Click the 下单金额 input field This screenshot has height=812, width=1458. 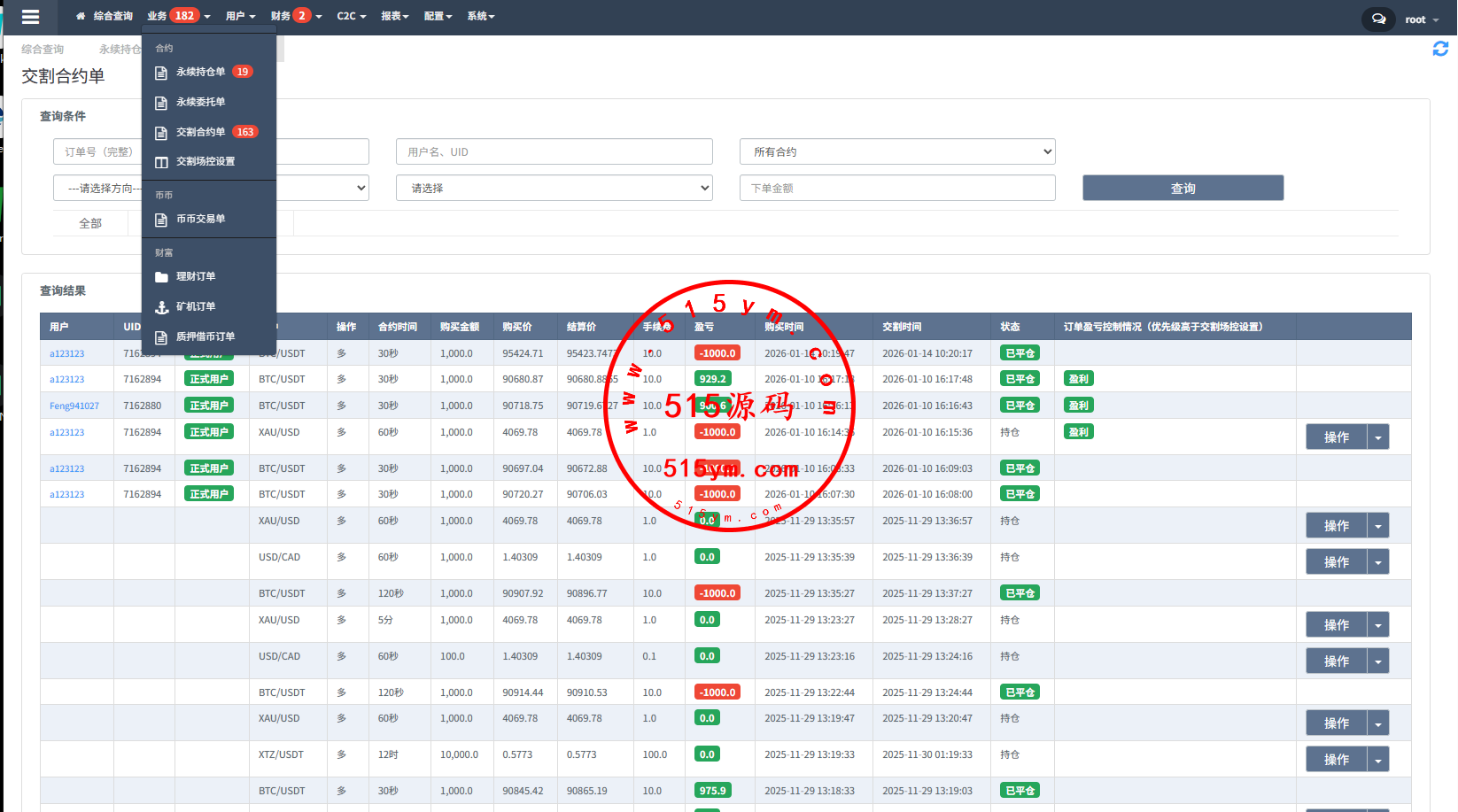[896, 188]
